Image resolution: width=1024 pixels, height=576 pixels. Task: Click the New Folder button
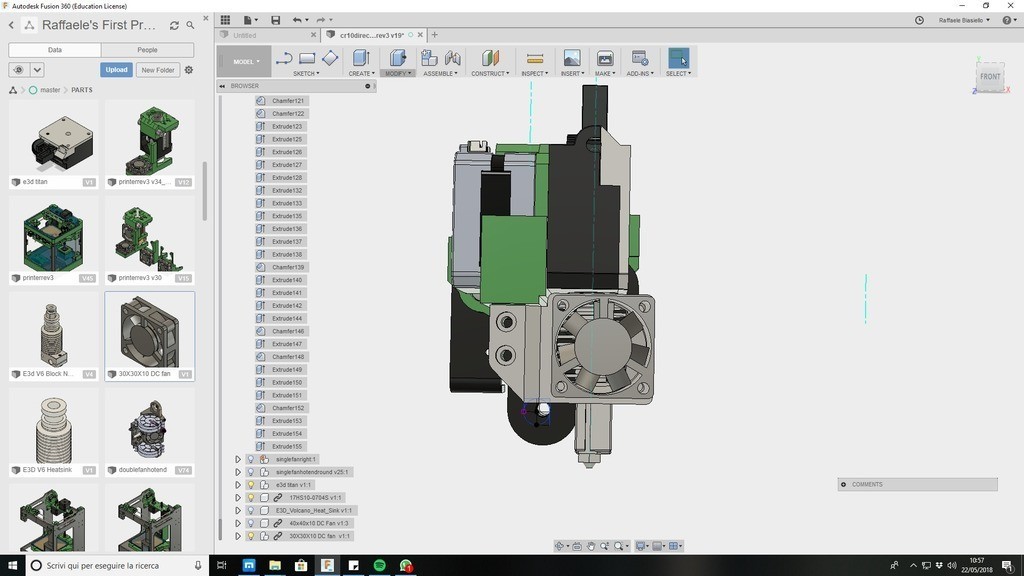pyautogui.click(x=158, y=70)
